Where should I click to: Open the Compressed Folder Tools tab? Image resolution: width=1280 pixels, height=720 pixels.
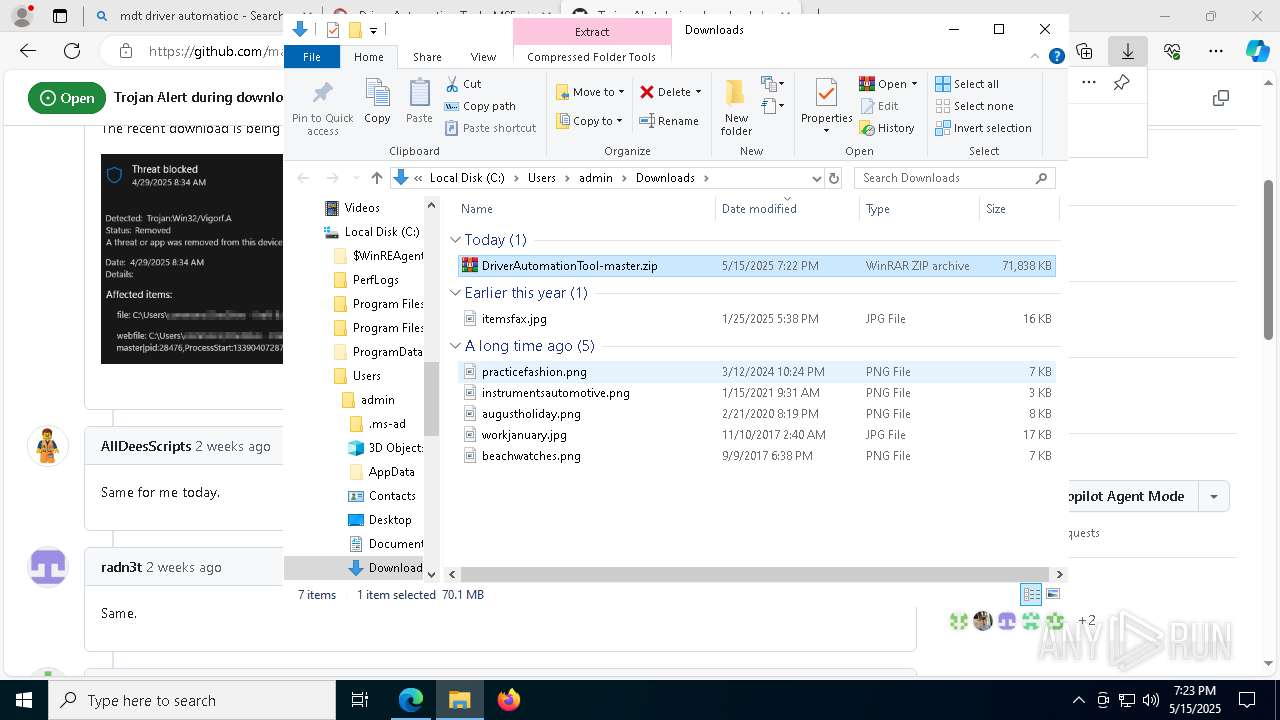591,57
